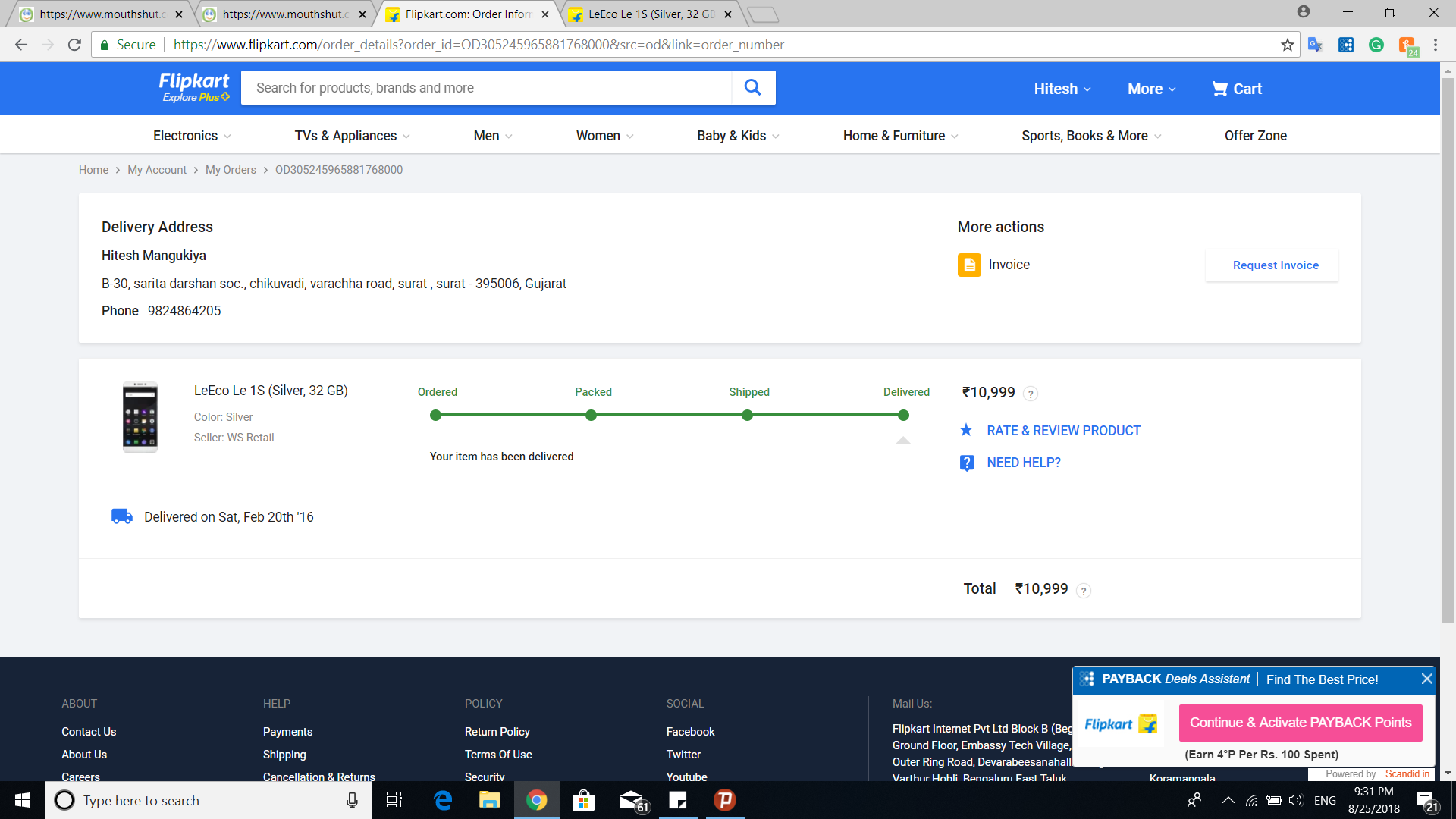Switch to the LeEco Le 1S browser tab
The height and width of the screenshot is (819, 1456).
coord(650,14)
